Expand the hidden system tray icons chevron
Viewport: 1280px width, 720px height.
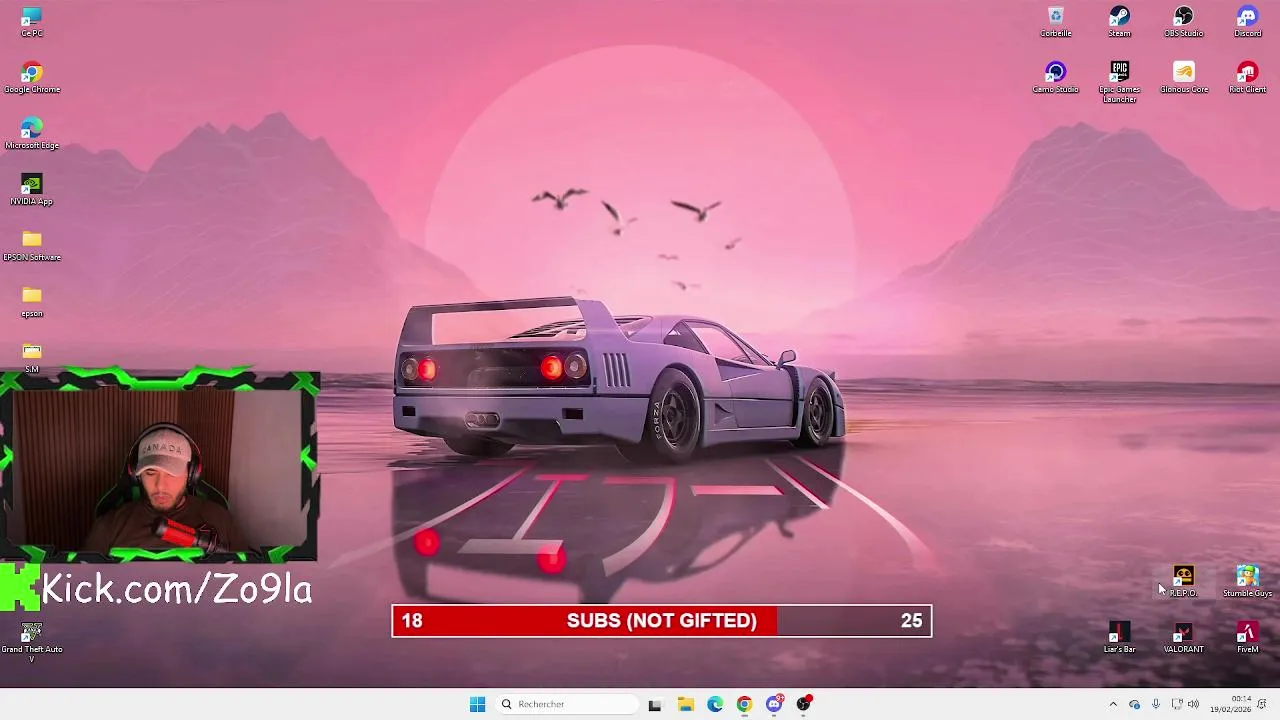coord(1113,704)
